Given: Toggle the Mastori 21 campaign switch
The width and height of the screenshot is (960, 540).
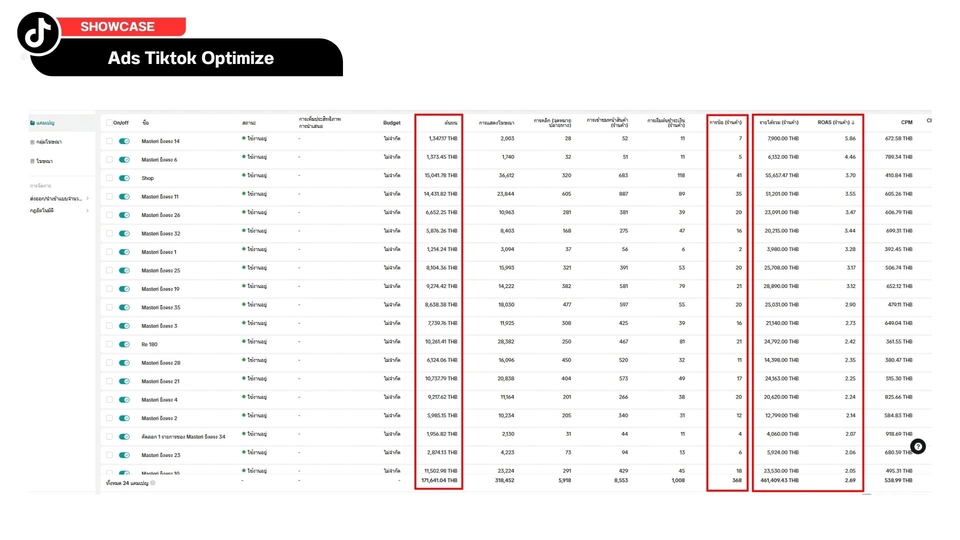Looking at the screenshot, I should pos(124,381).
